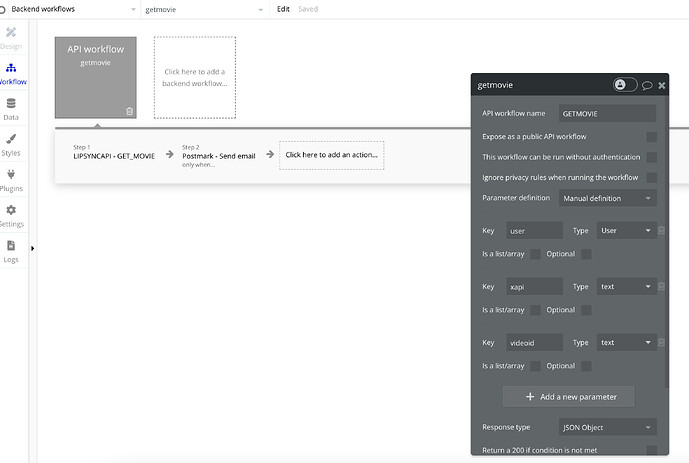This screenshot has width=689, height=463.
Task: Open Type dropdown for user key
Action: 626,231
